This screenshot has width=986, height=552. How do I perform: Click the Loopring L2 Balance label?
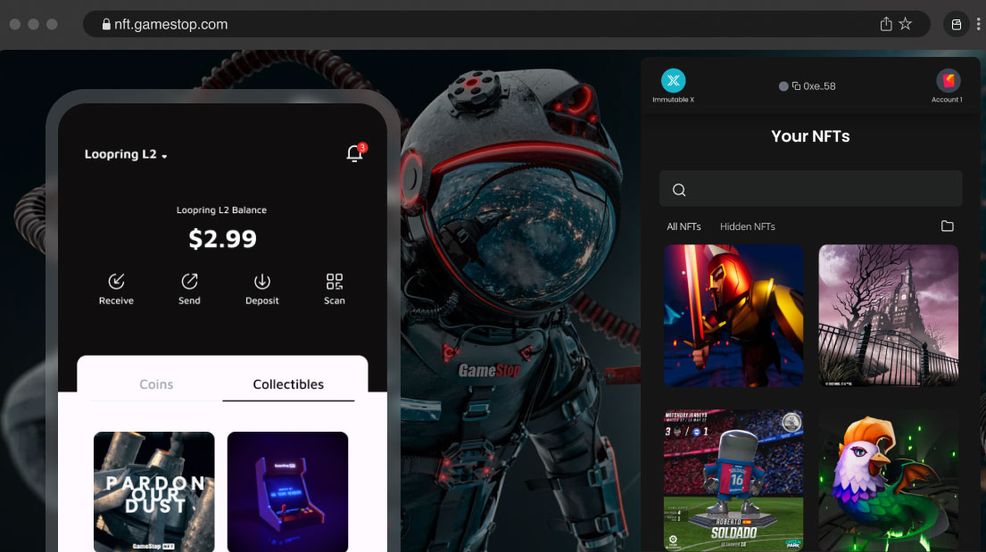(221, 210)
